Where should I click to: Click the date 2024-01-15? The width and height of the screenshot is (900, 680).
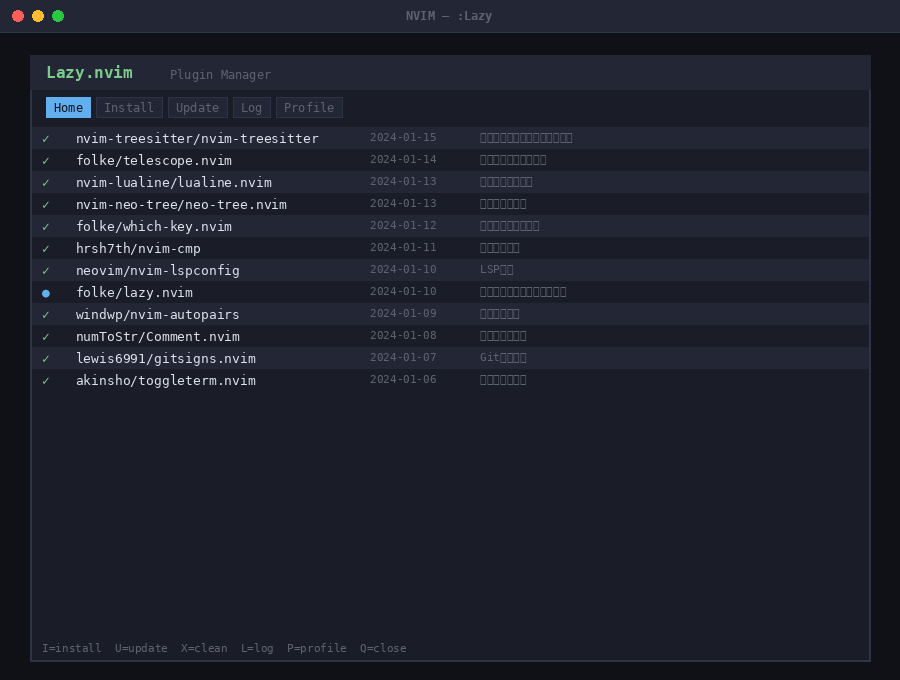tap(403, 137)
